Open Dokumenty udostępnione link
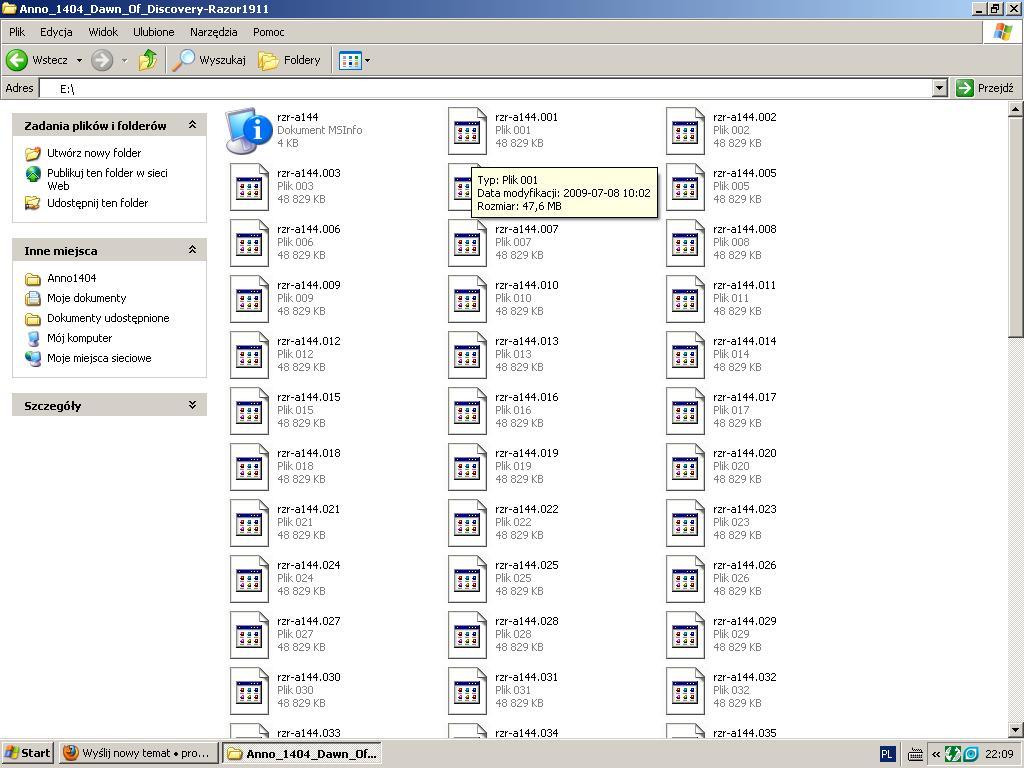The image size is (1024, 768). click(x=108, y=319)
